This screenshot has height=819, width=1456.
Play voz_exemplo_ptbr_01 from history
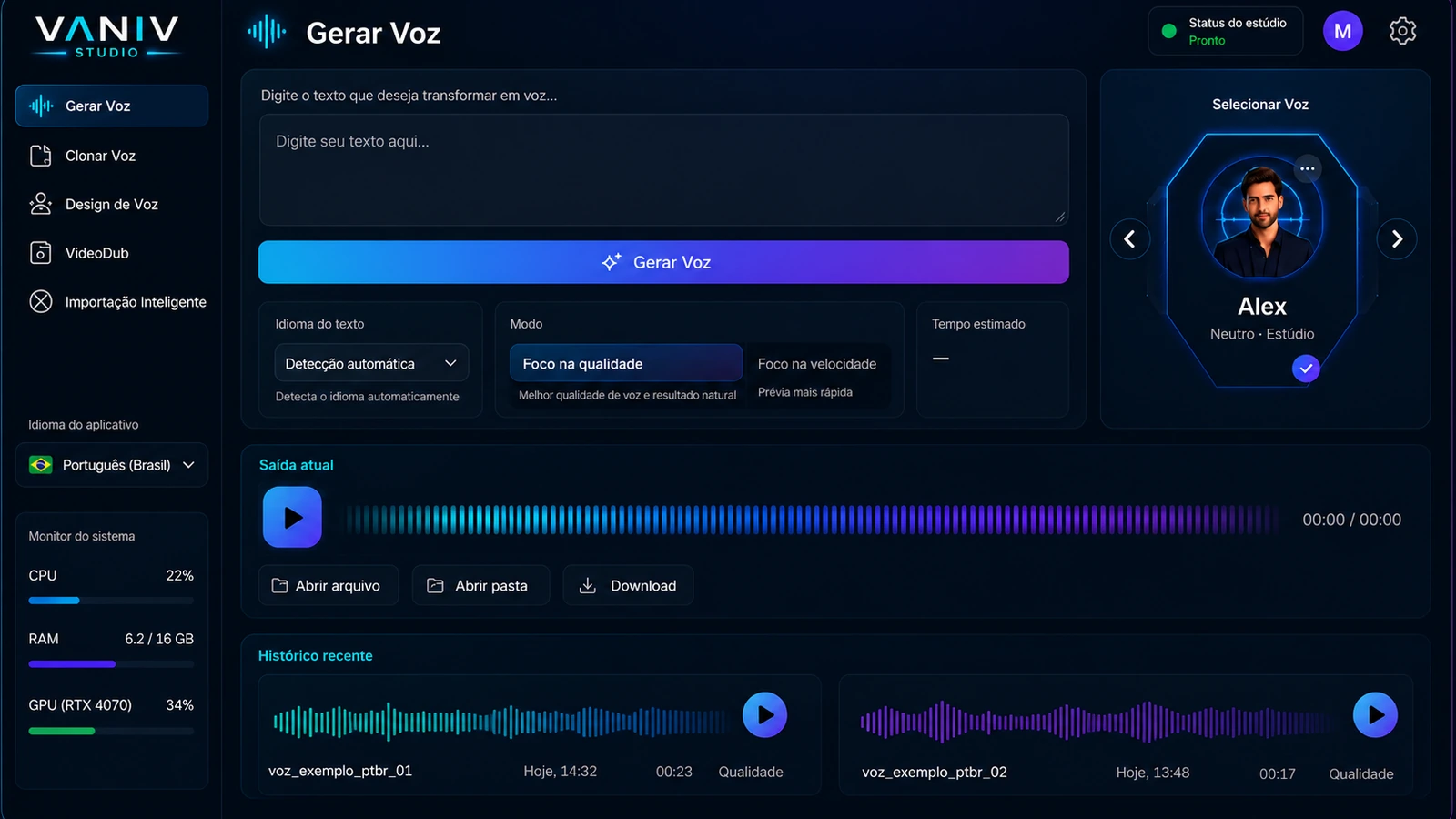click(764, 715)
